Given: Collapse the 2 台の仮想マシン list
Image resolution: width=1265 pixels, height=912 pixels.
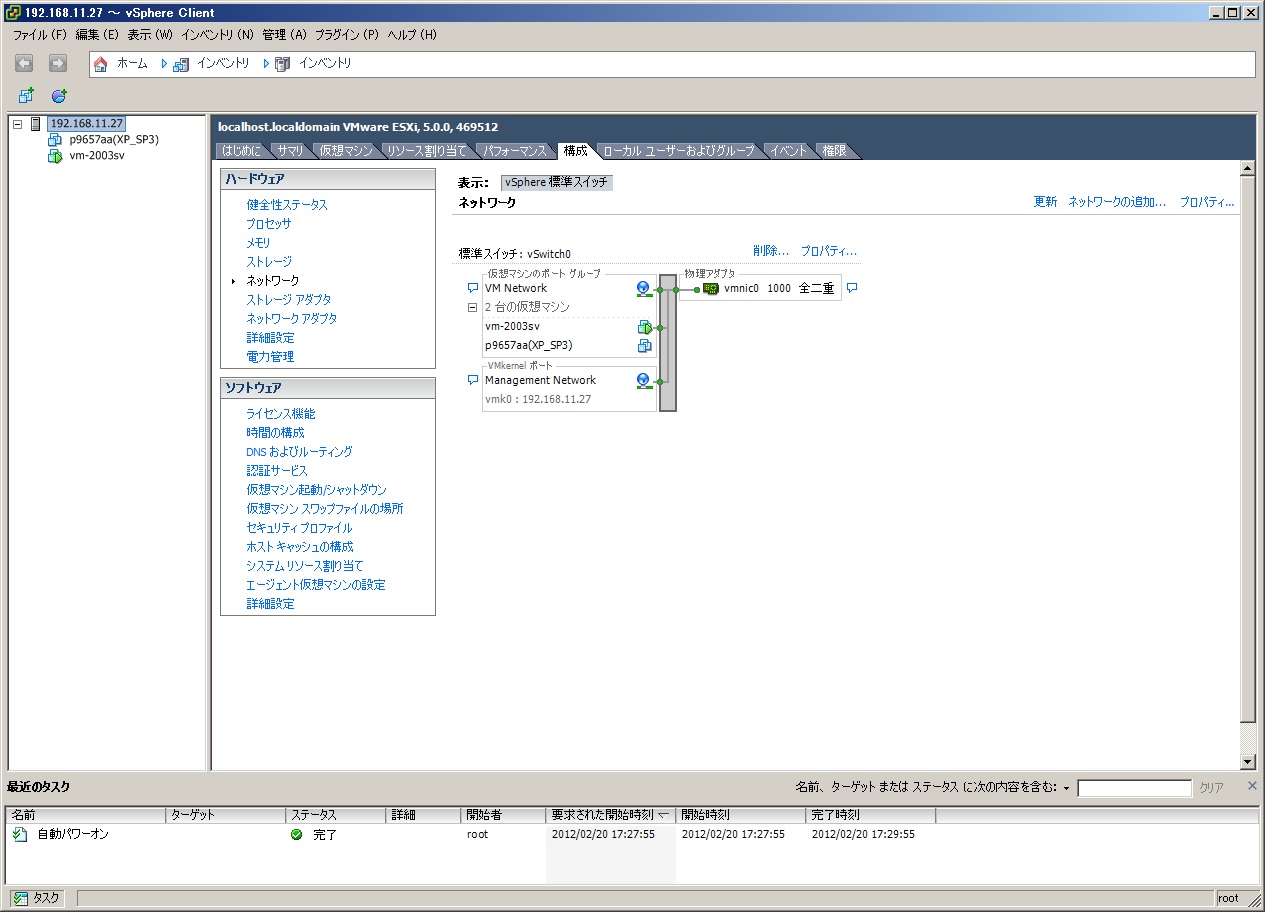Looking at the screenshot, I should coord(473,308).
